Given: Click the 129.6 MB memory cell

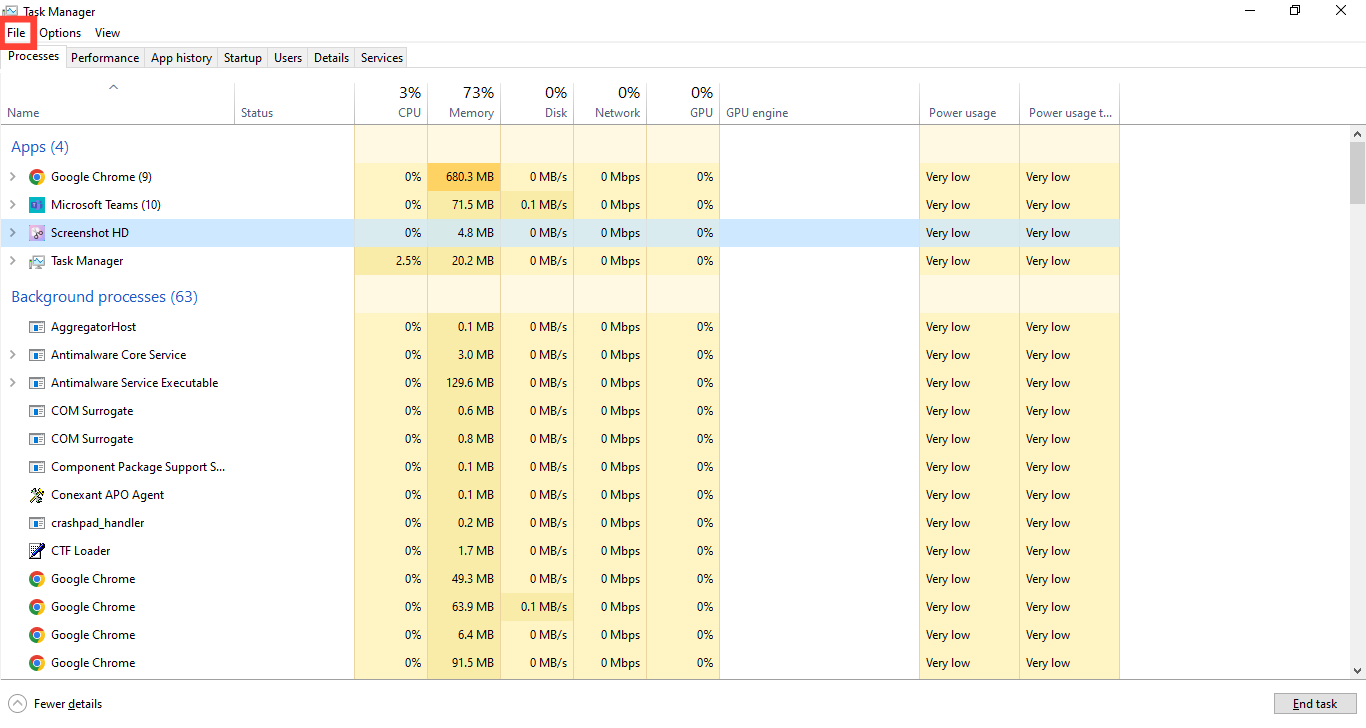Looking at the screenshot, I should (464, 383).
